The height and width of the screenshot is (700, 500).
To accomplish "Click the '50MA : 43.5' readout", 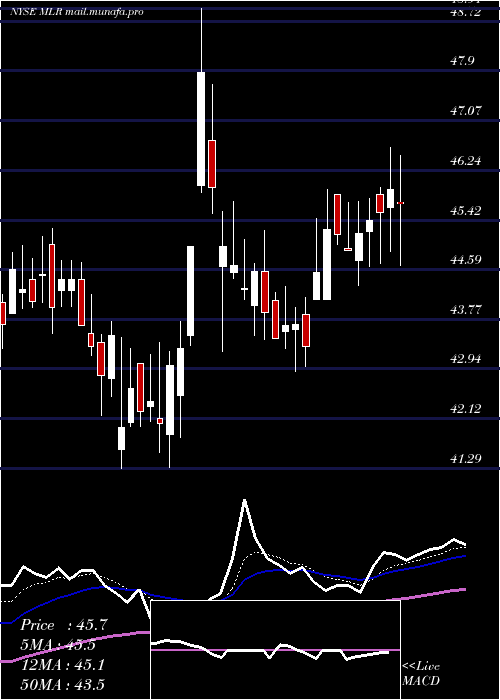I will (x=63, y=684).
